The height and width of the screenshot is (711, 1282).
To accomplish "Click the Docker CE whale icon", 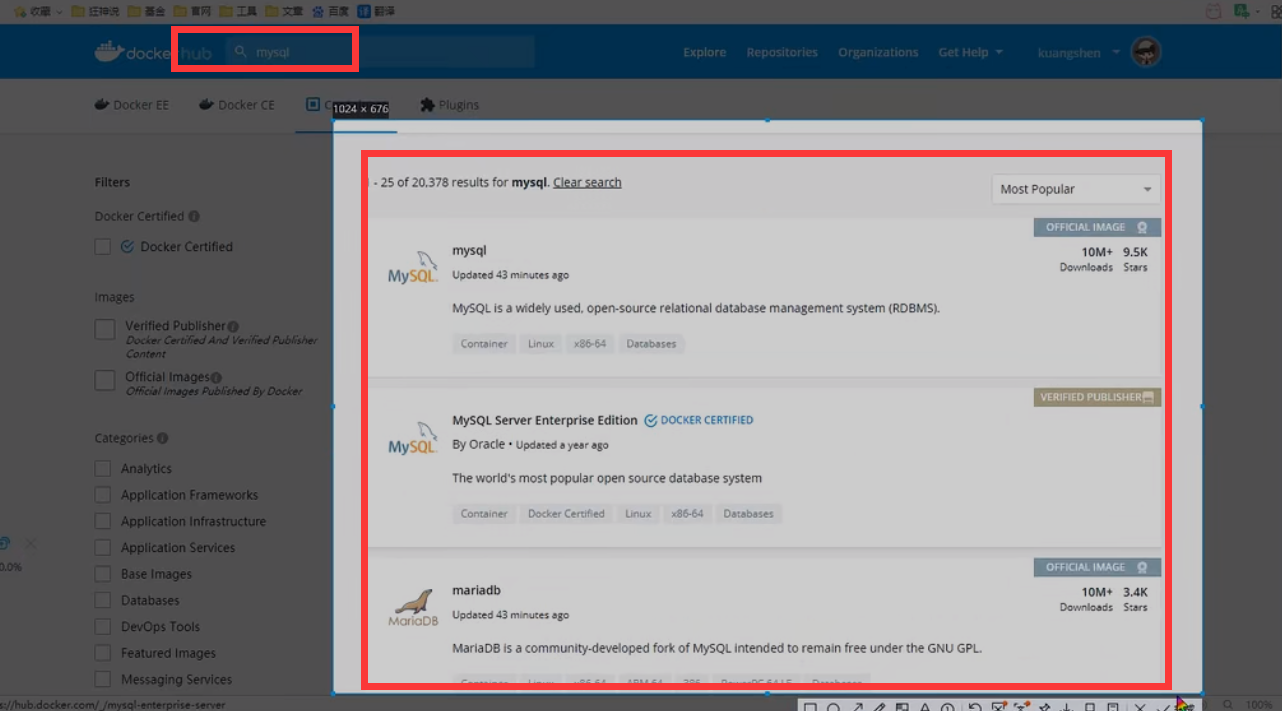I will click(x=206, y=104).
